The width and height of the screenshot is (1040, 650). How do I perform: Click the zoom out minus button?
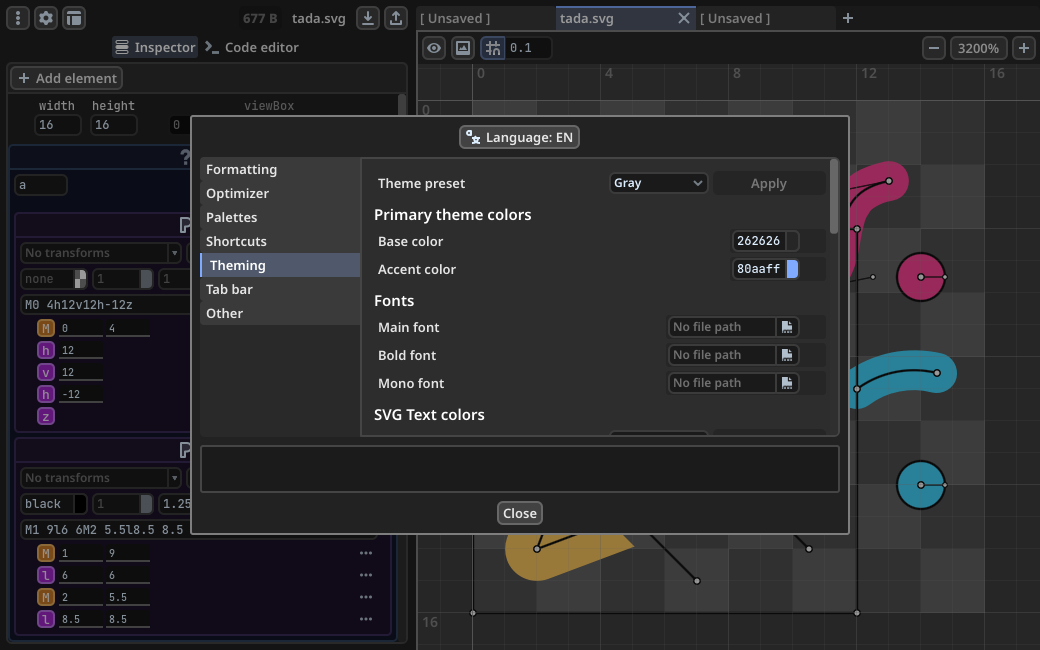[x=933, y=48]
